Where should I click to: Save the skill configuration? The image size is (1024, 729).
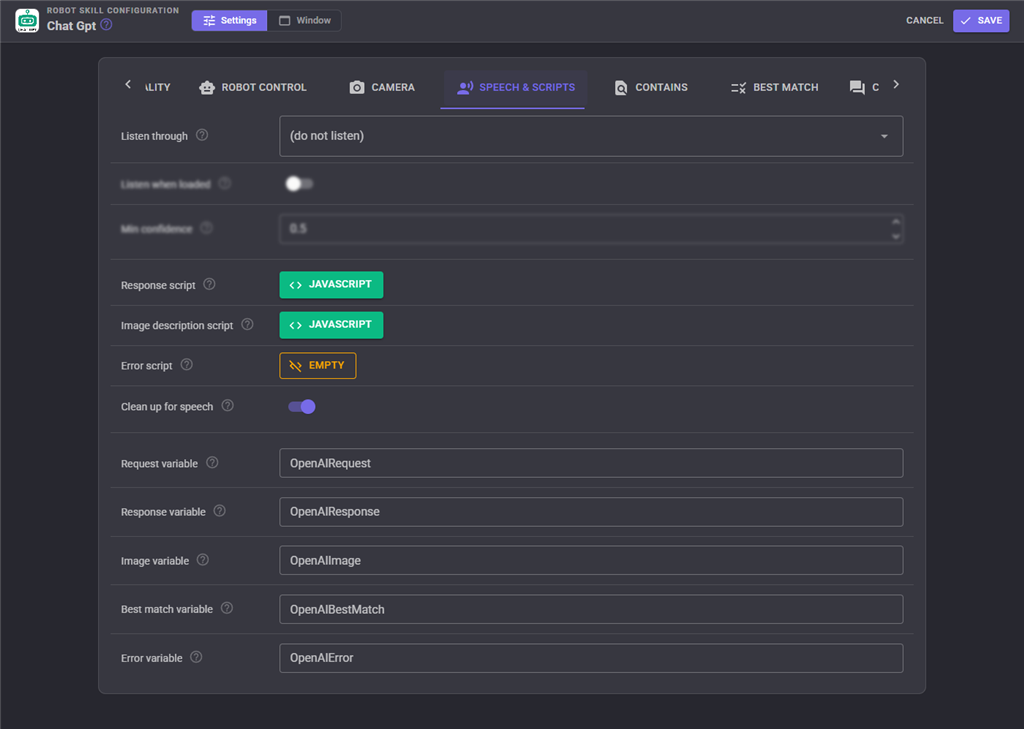pos(980,20)
